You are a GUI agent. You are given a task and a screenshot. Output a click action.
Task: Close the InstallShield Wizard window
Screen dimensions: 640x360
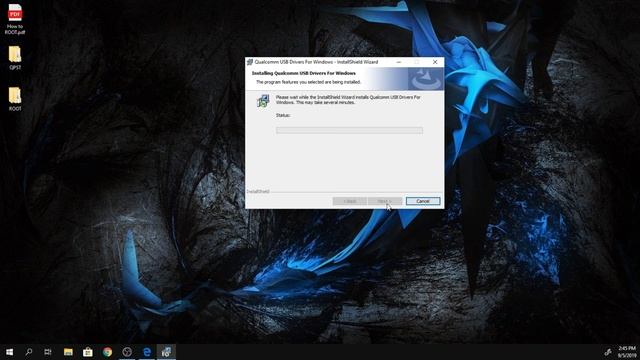tap(435, 62)
